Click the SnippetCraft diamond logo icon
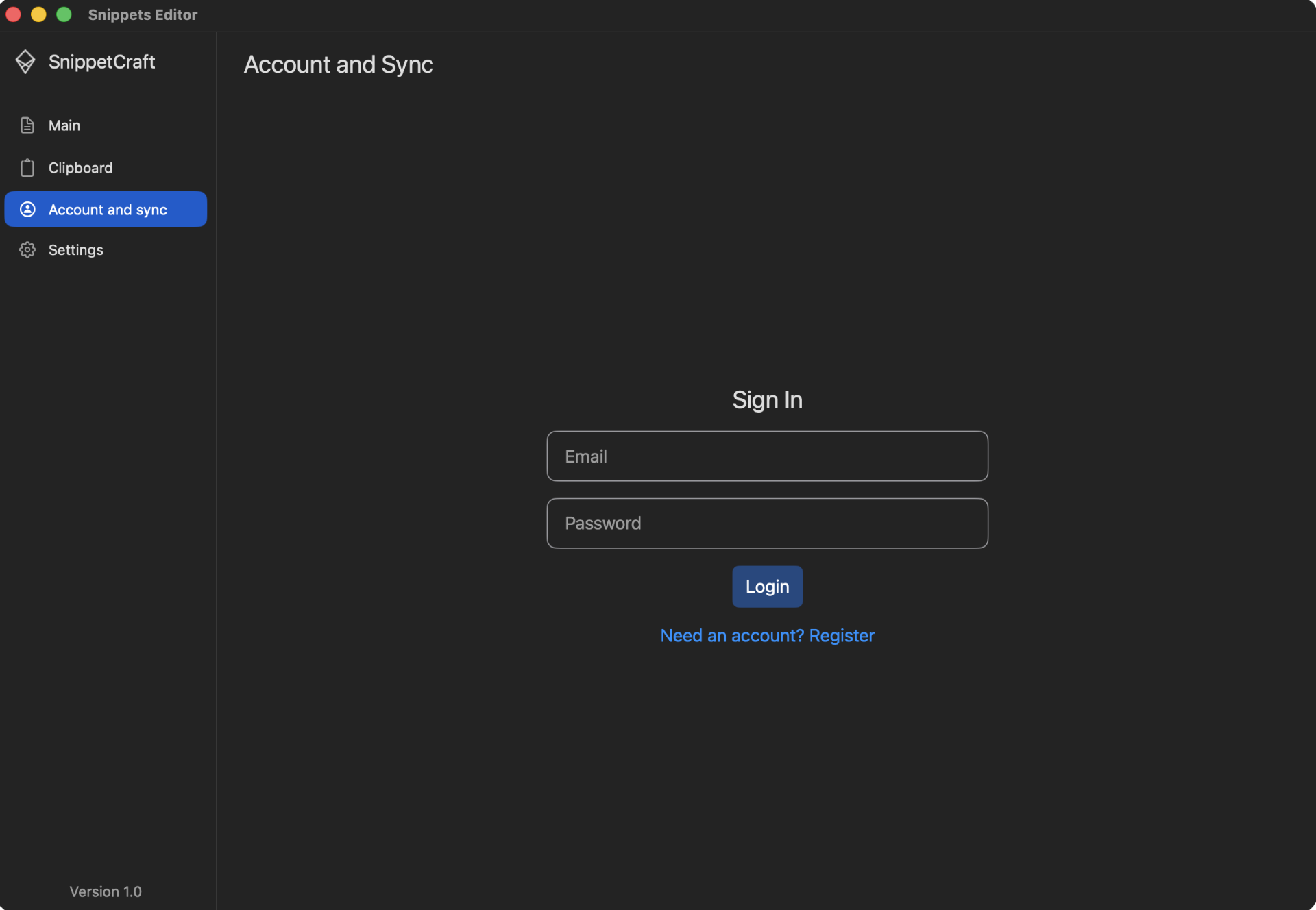1316x910 pixels. 25,62
